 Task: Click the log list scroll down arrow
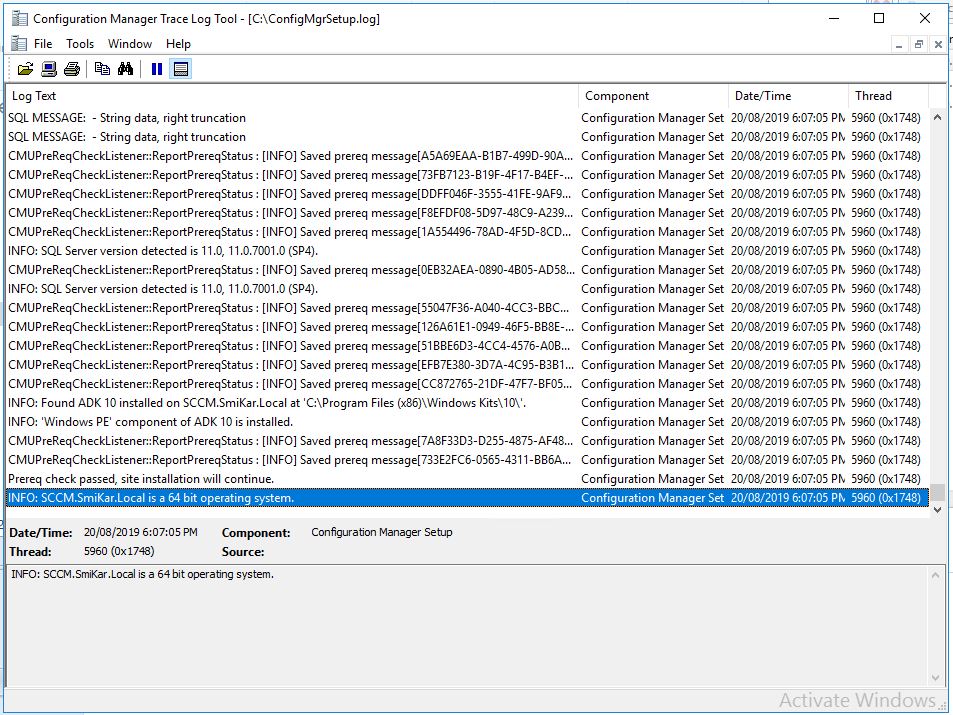click(937, 510)
